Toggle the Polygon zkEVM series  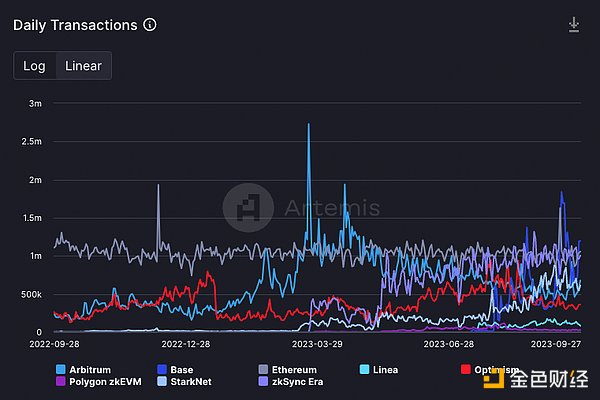pos(105,382)
